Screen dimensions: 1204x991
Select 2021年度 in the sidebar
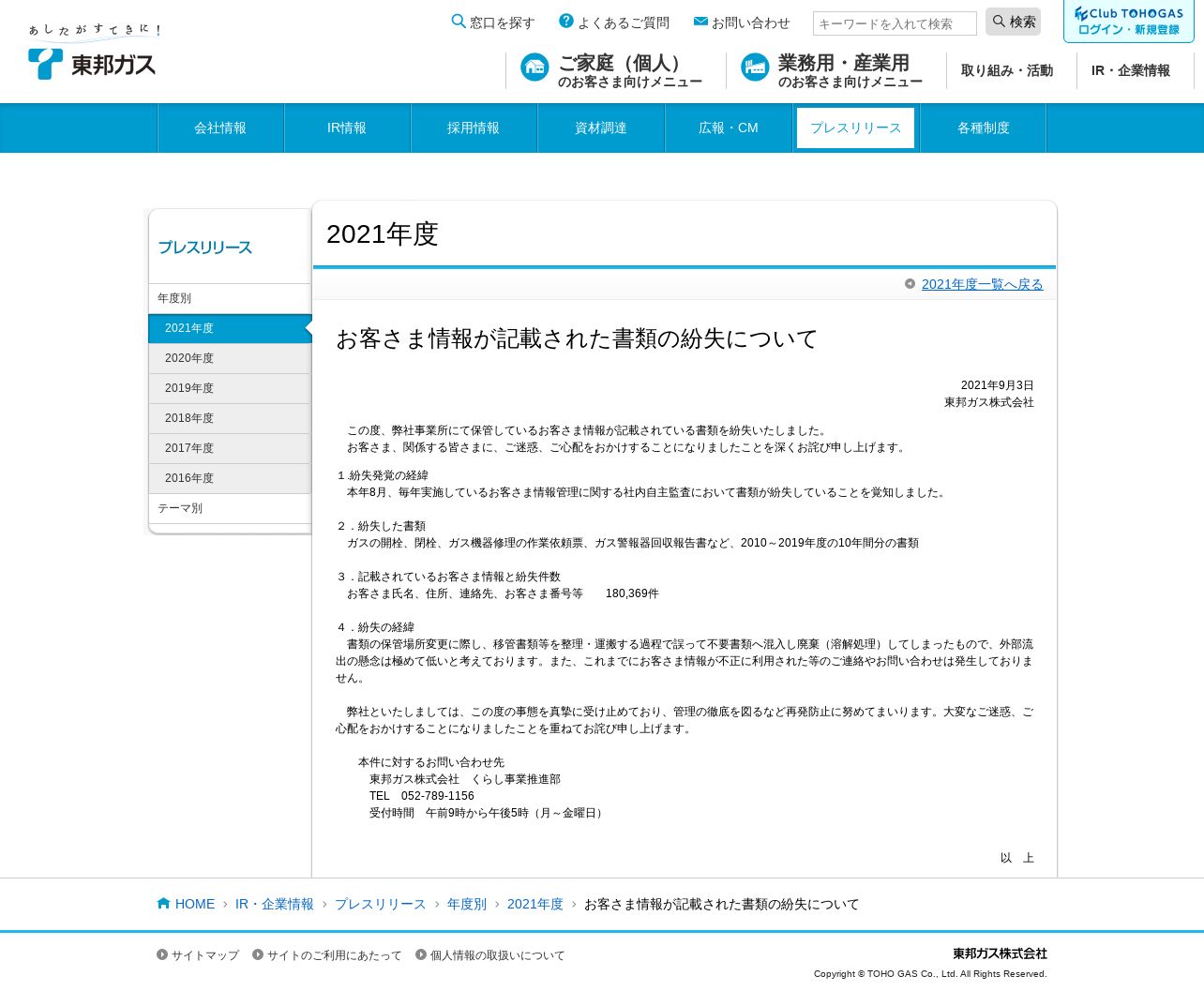[230, 328]
